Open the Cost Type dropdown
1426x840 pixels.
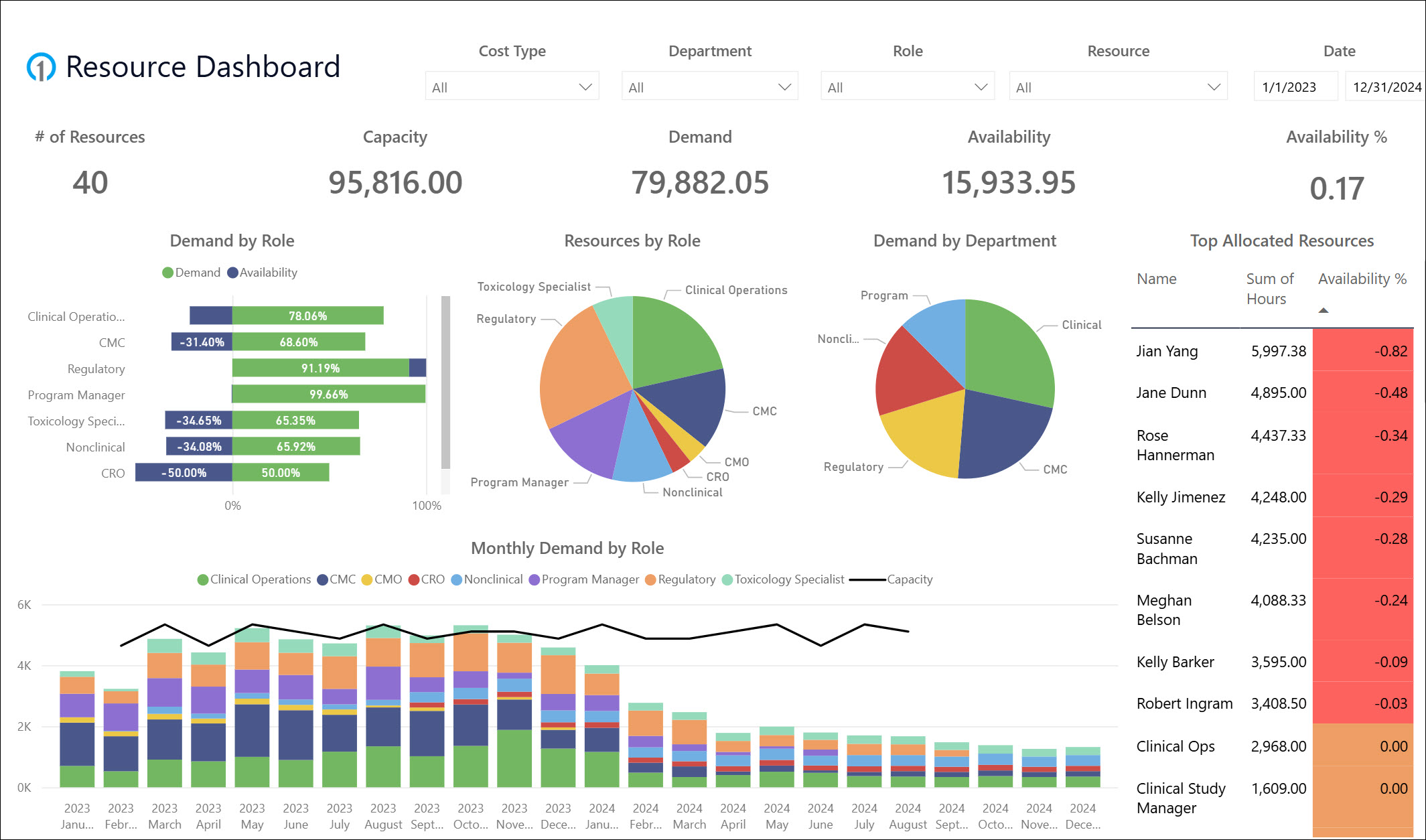click(x=512, y=86)
